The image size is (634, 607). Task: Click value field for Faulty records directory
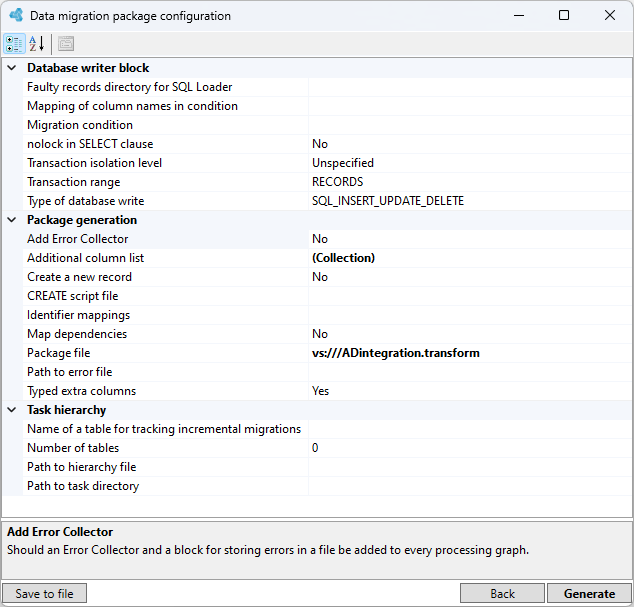(470, 87)
